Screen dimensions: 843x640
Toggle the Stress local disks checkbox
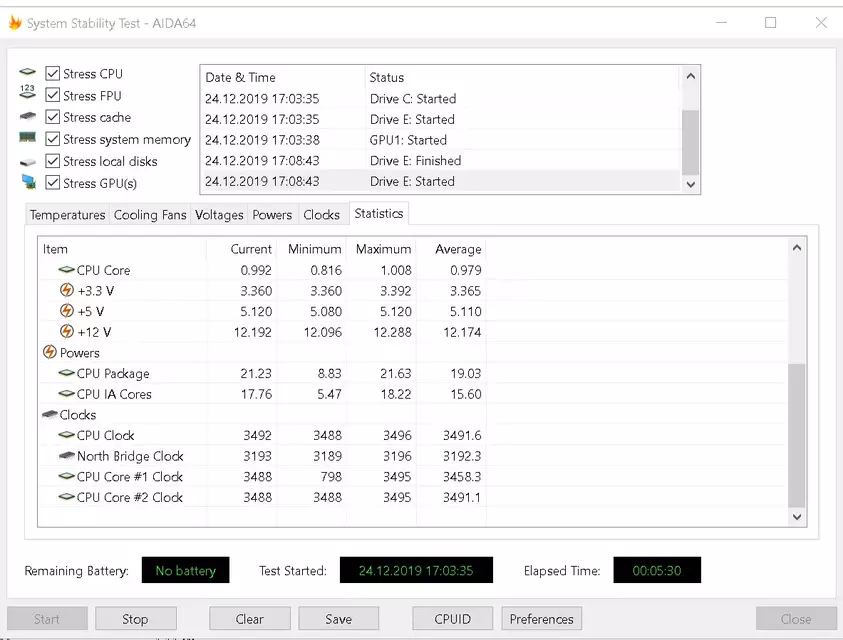click(52, 161)
